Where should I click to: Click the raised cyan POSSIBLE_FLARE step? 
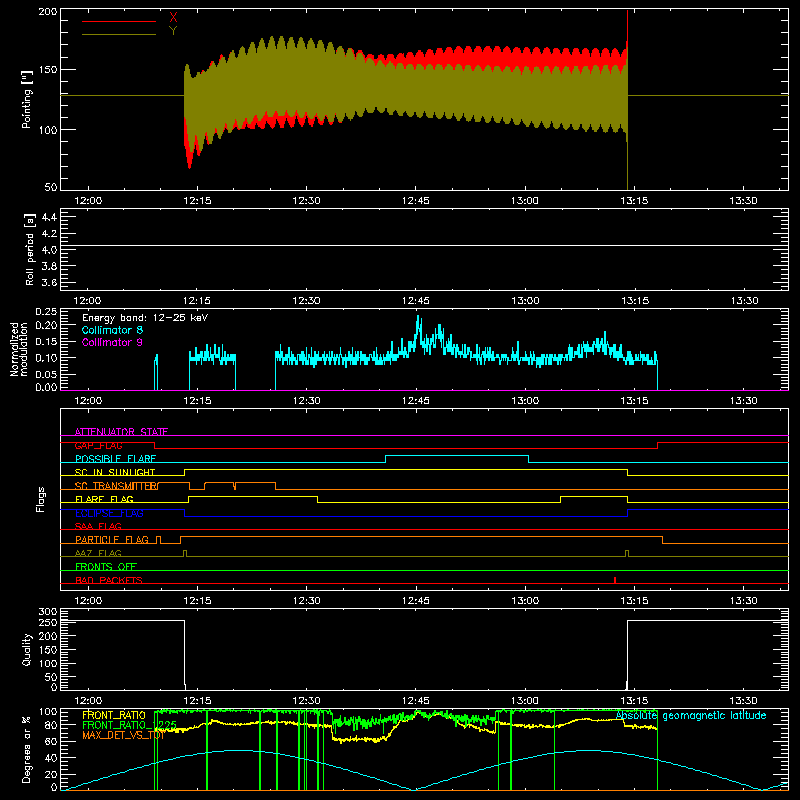(x=457, y=456)
